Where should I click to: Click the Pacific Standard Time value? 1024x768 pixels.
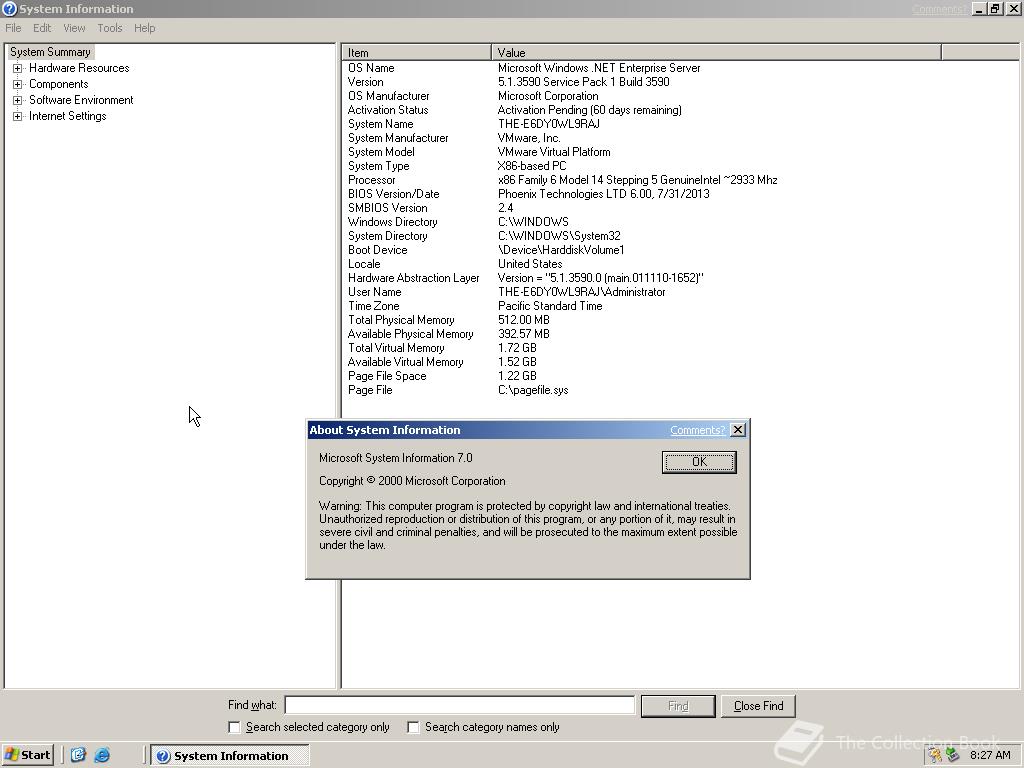coord(550,306)
